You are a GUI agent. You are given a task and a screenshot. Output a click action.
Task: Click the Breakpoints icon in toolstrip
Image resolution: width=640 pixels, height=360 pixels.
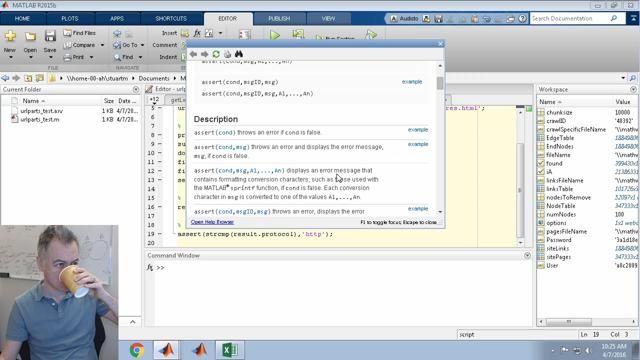tap(244, 34)
